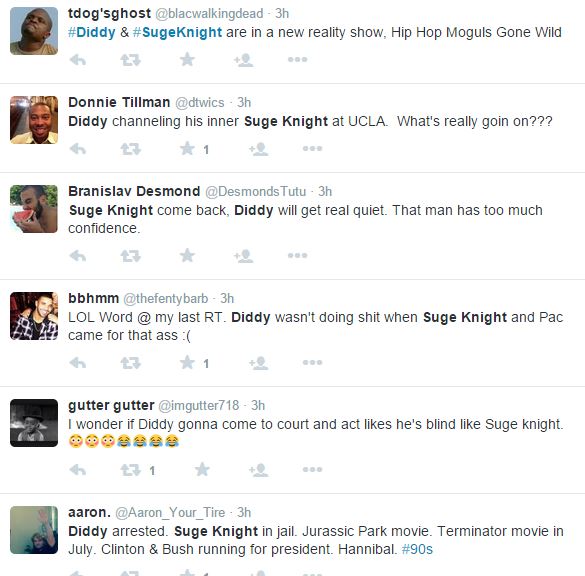Favorite Donnie Tillman's tweet with star
The height and width of the screenshot is (576, 585).
click(x=187, y=149)
